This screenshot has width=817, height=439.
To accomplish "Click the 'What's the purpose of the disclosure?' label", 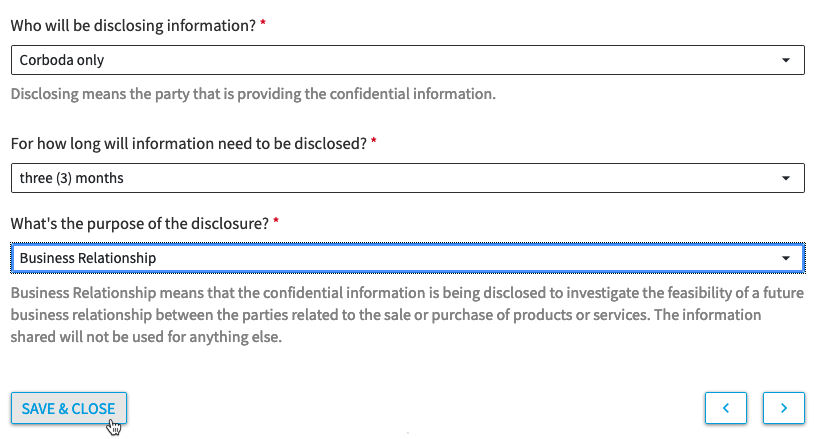I will (x=140, y=223).
